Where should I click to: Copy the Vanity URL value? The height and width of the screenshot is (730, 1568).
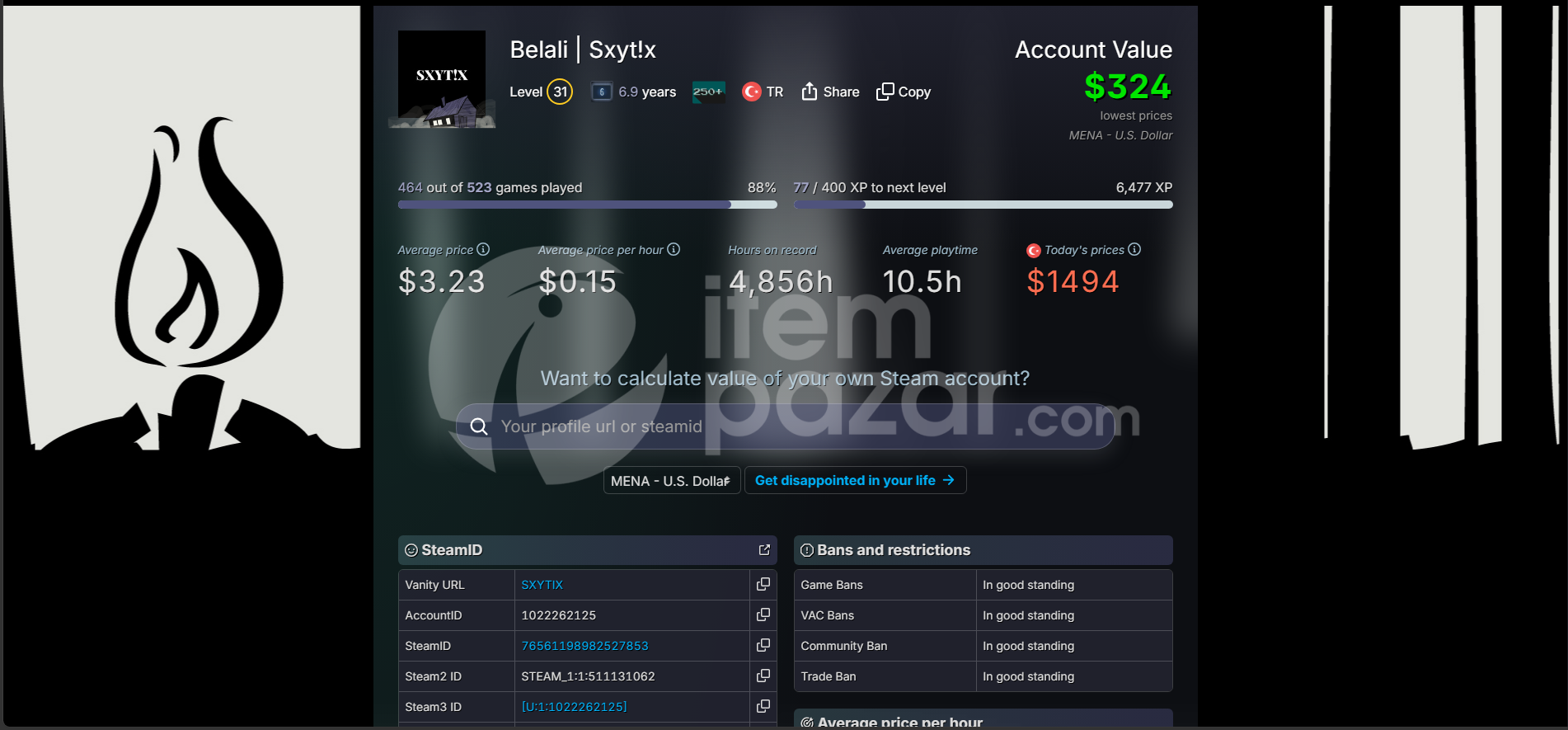(763, 584)
